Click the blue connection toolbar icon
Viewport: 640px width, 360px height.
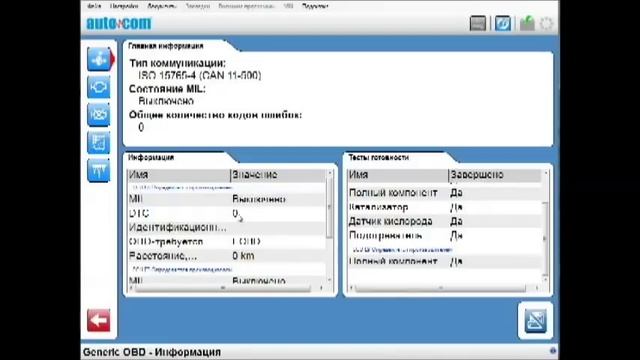502,23
